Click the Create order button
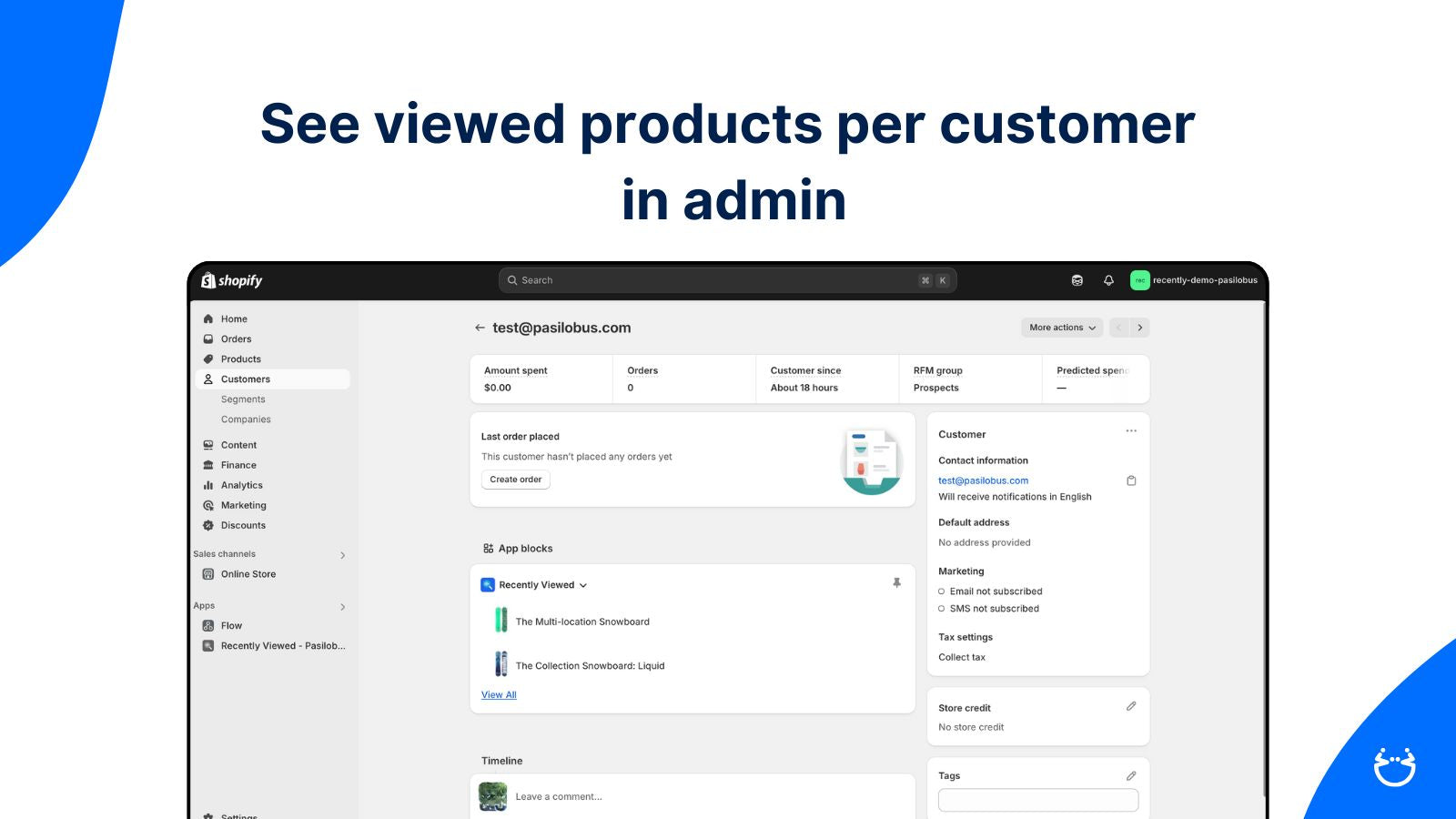Viewport: 1456px width, 819px height. (x=516, y=480)
